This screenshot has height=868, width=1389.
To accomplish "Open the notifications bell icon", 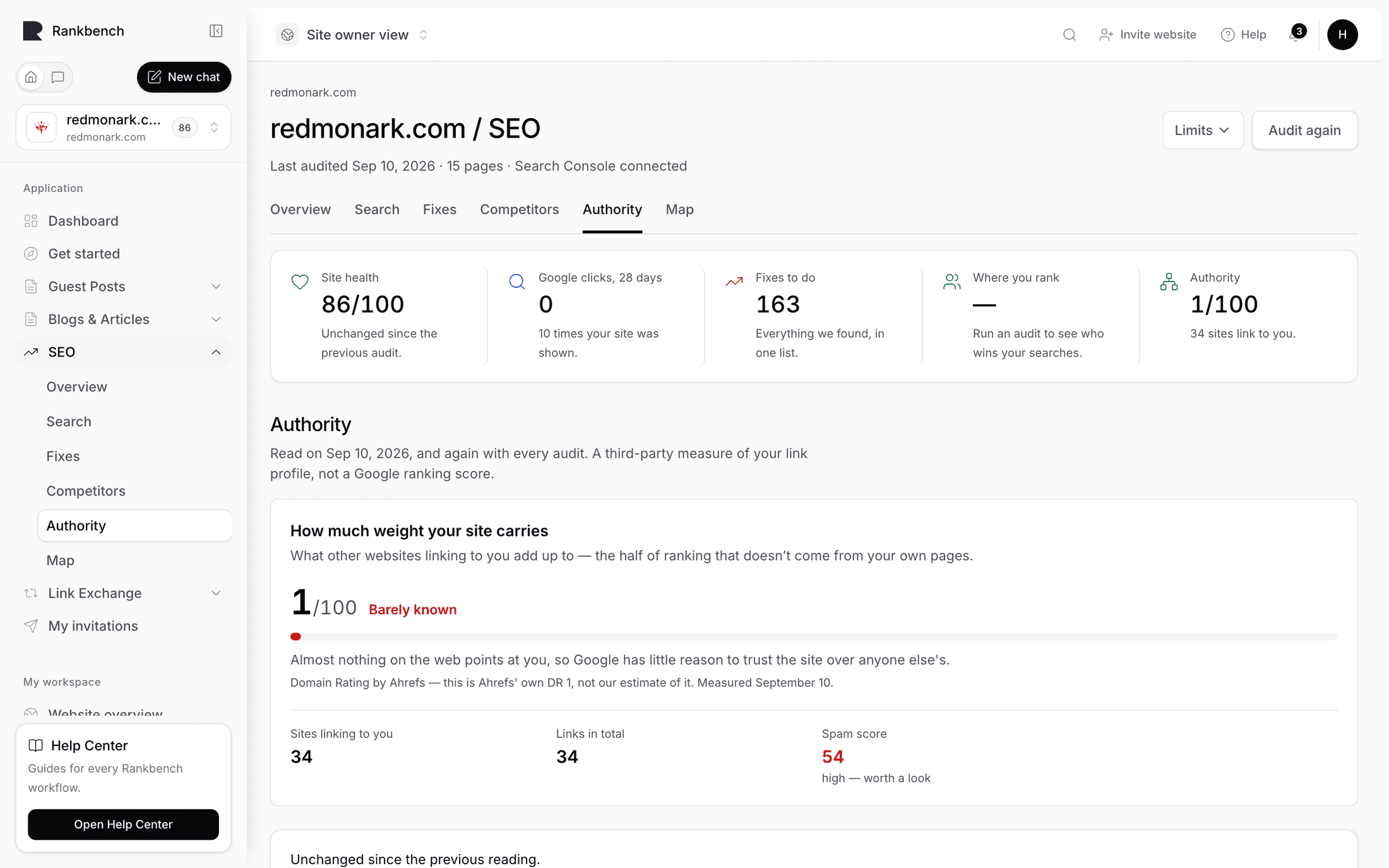I will point(1296,34).
